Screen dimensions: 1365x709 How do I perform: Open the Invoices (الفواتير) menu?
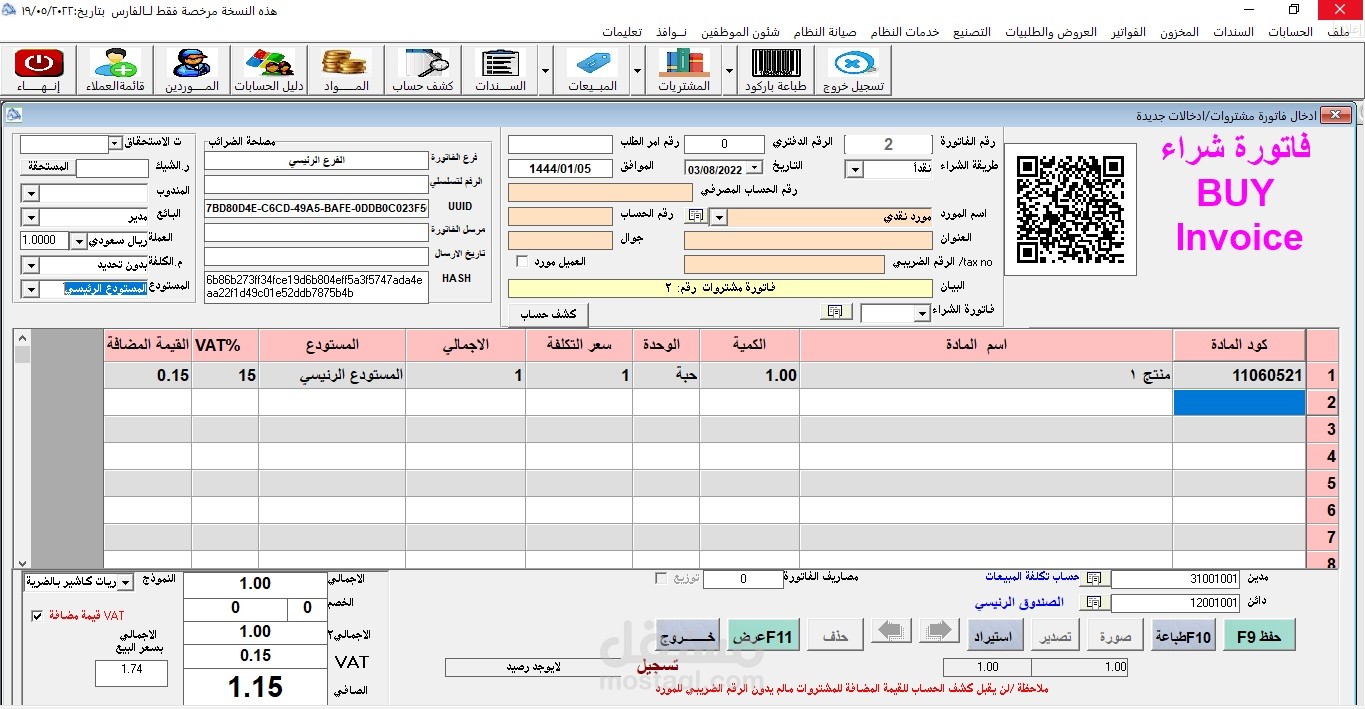coord(1129,32)
